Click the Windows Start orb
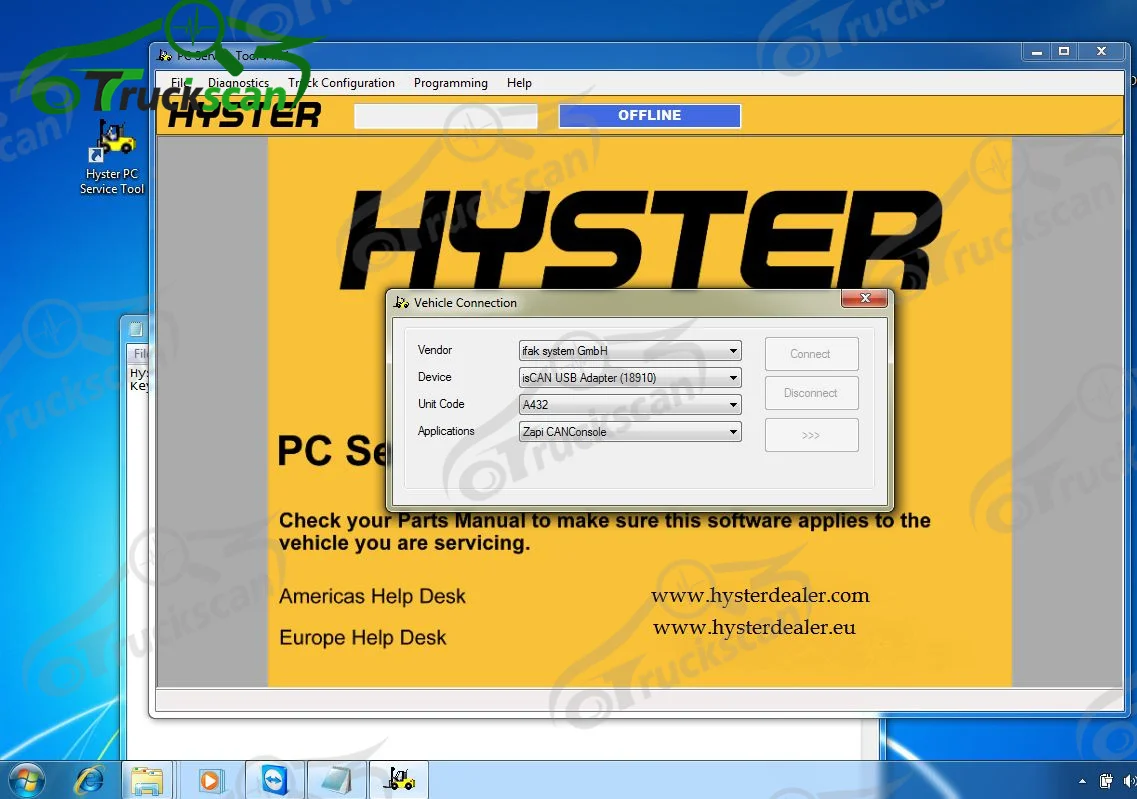This screenshot has height=799, width=1137. click(27, 780)
